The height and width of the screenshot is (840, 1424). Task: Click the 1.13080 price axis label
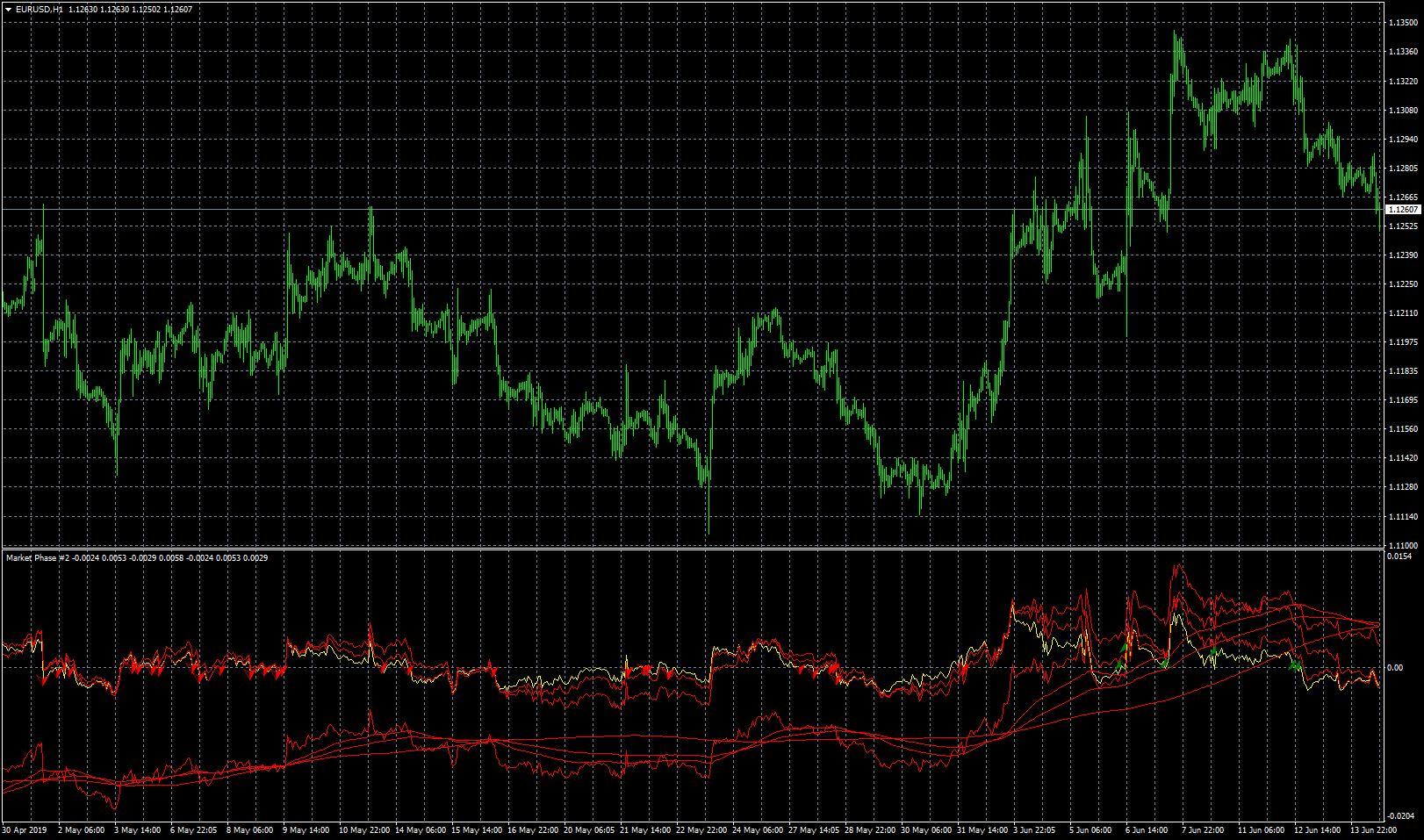pyautogui.click(x=1403, y=111)
